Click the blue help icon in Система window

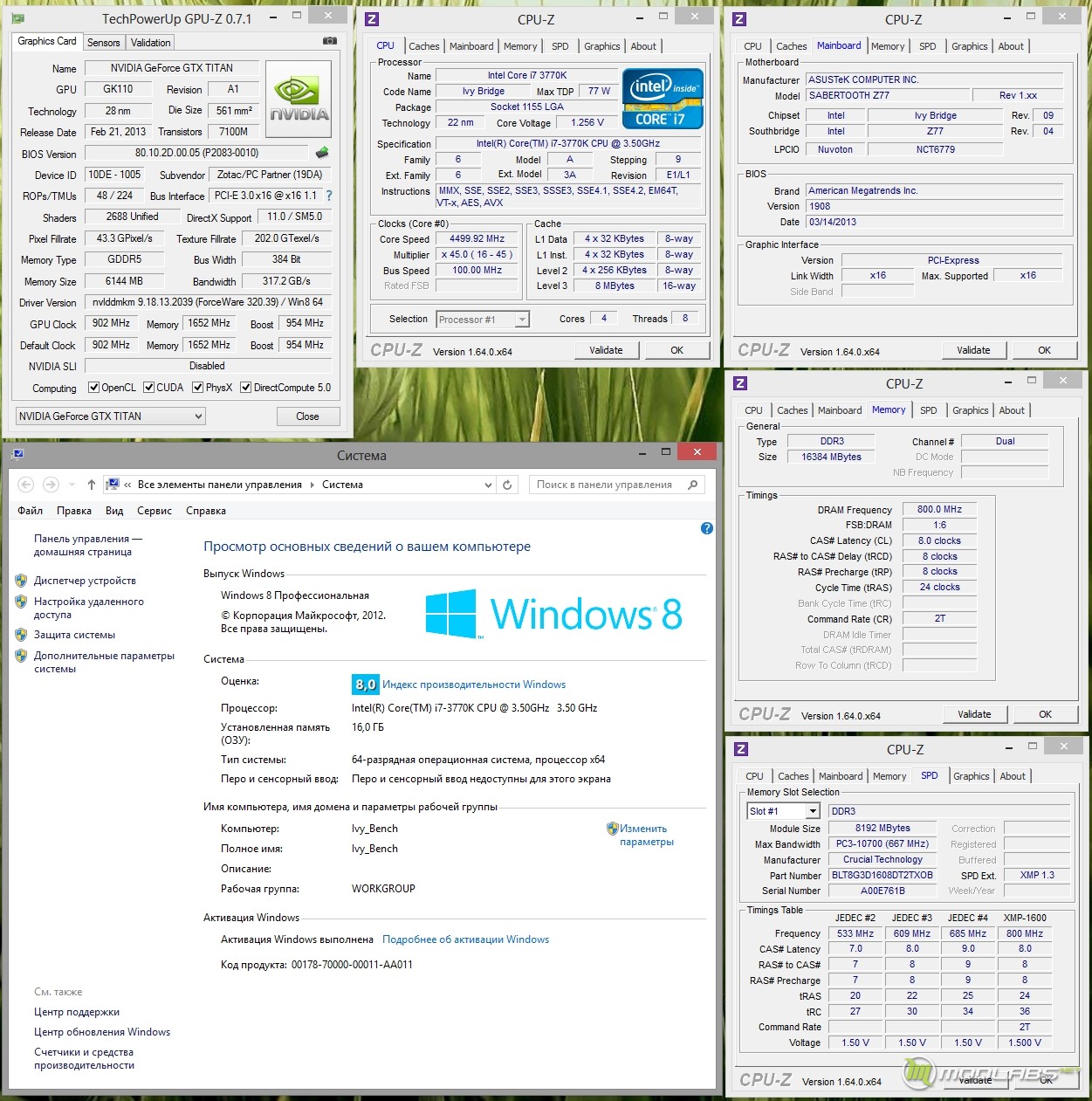pos(707,528)
